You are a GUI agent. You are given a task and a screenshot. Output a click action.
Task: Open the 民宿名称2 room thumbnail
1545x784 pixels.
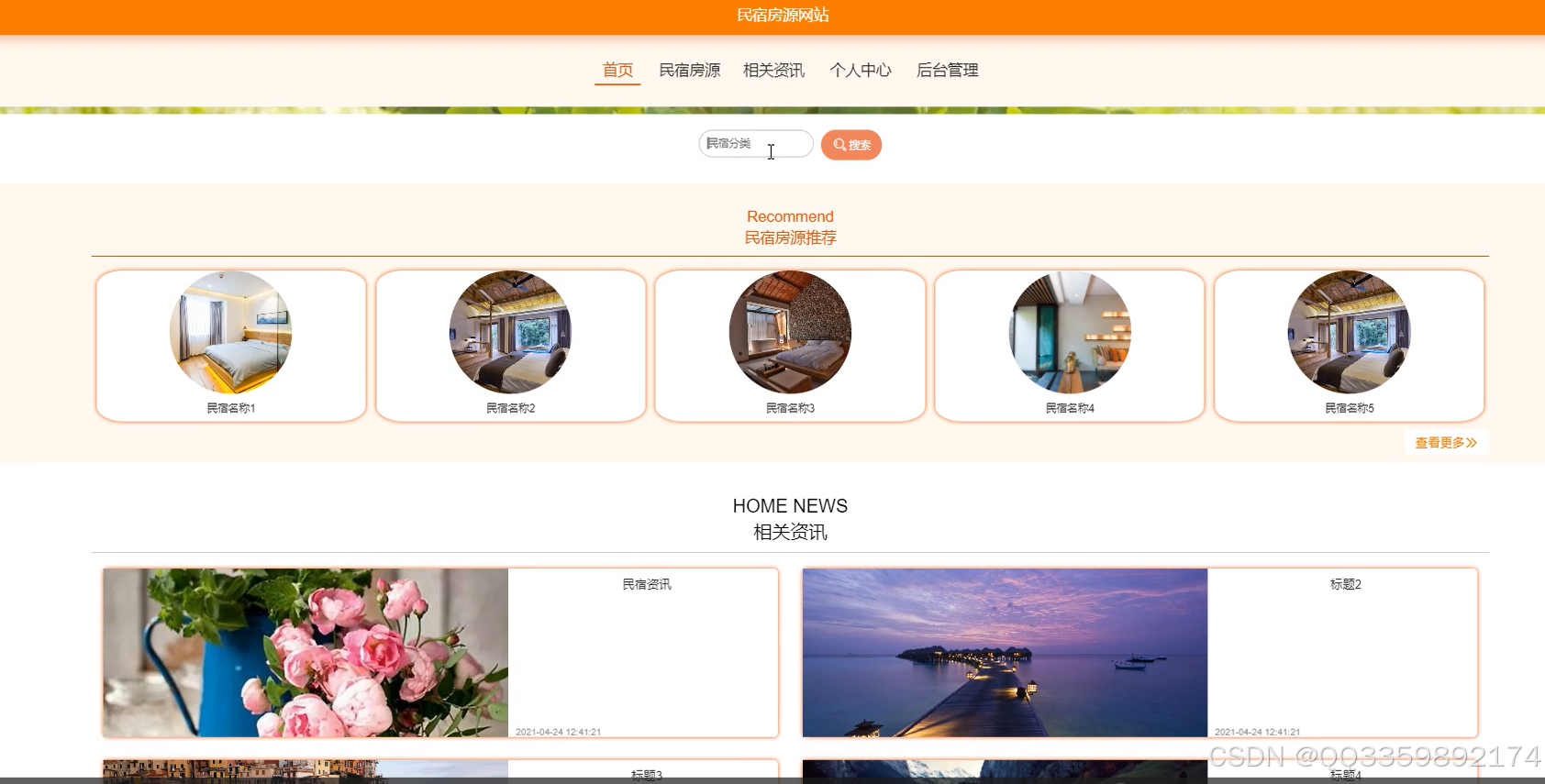[x=510, y=332]
